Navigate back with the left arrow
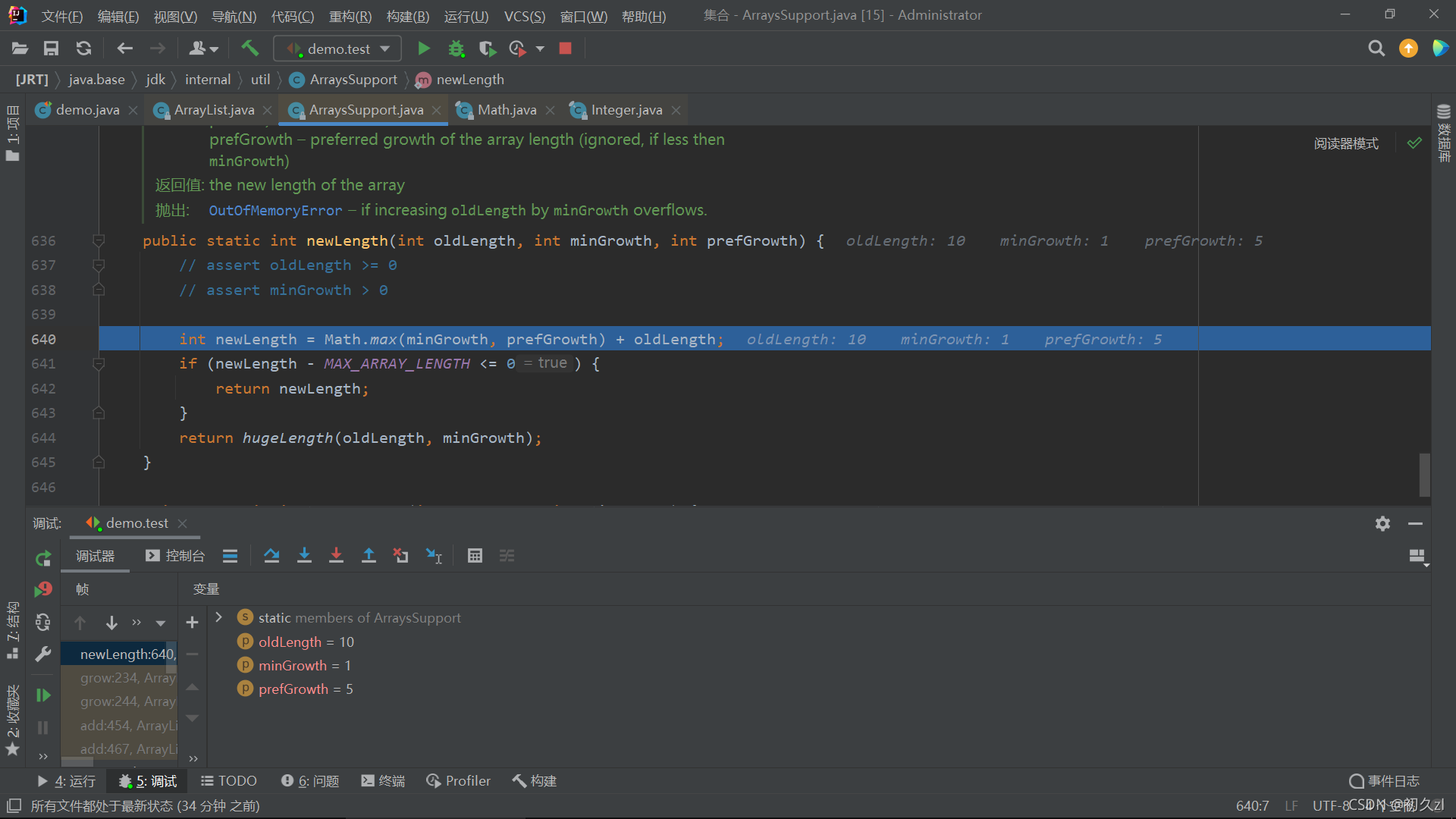 [x=124, y=49]
